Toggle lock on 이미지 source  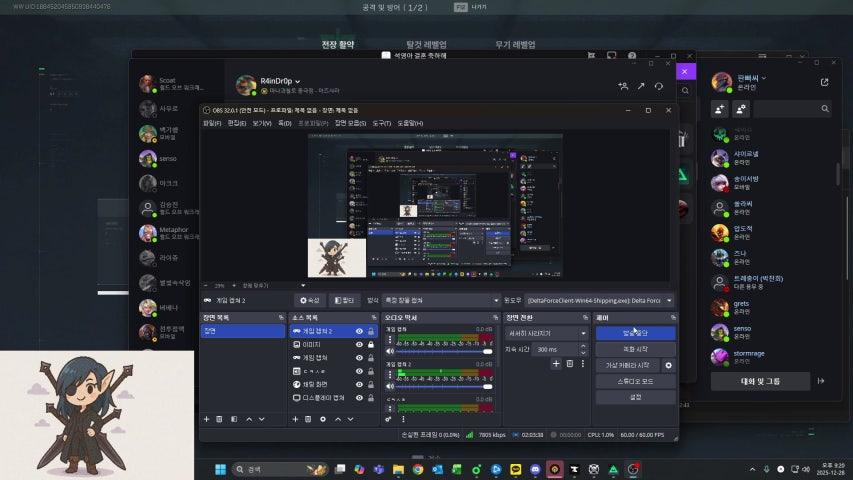click(x=371, y=344)
